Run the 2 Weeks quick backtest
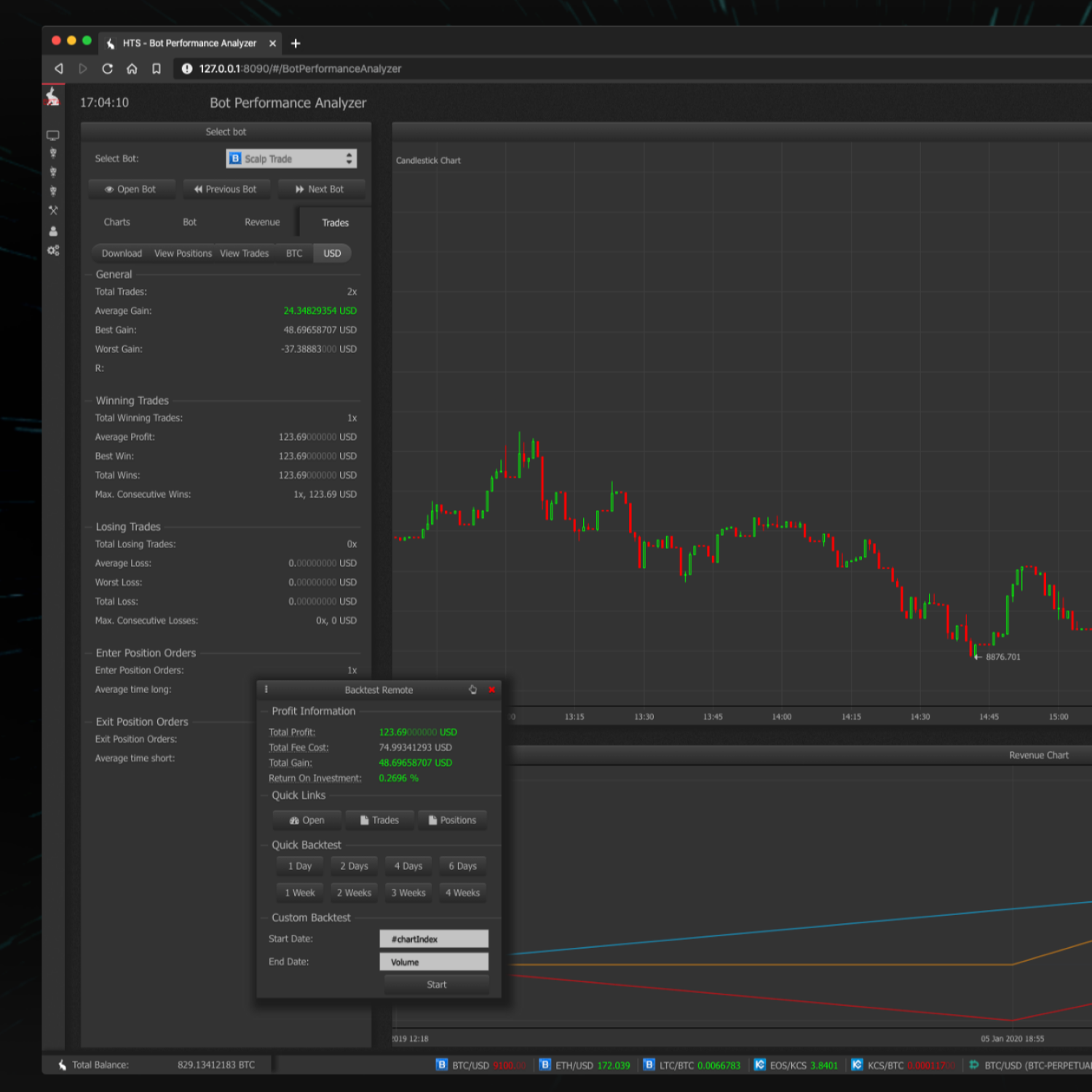Screen dimensions: 1092x1092 pyautogui.click(x=354, y=893)
